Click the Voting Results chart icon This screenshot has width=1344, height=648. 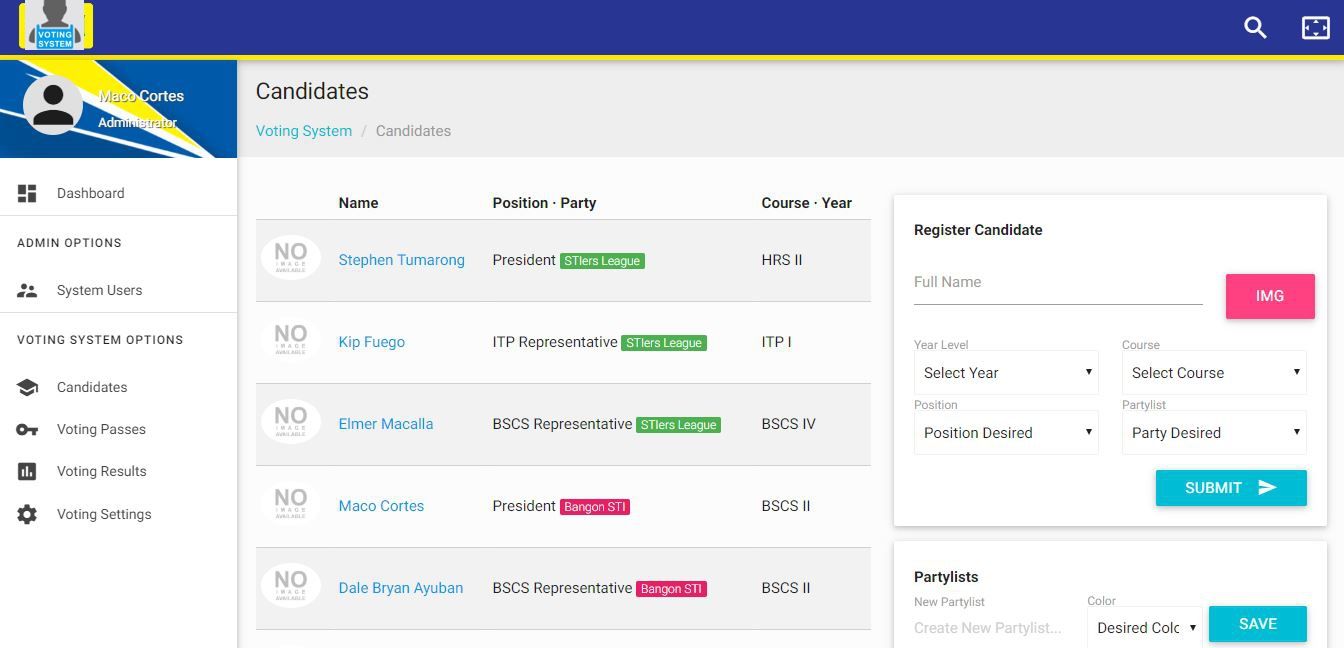tap(27, 471)
